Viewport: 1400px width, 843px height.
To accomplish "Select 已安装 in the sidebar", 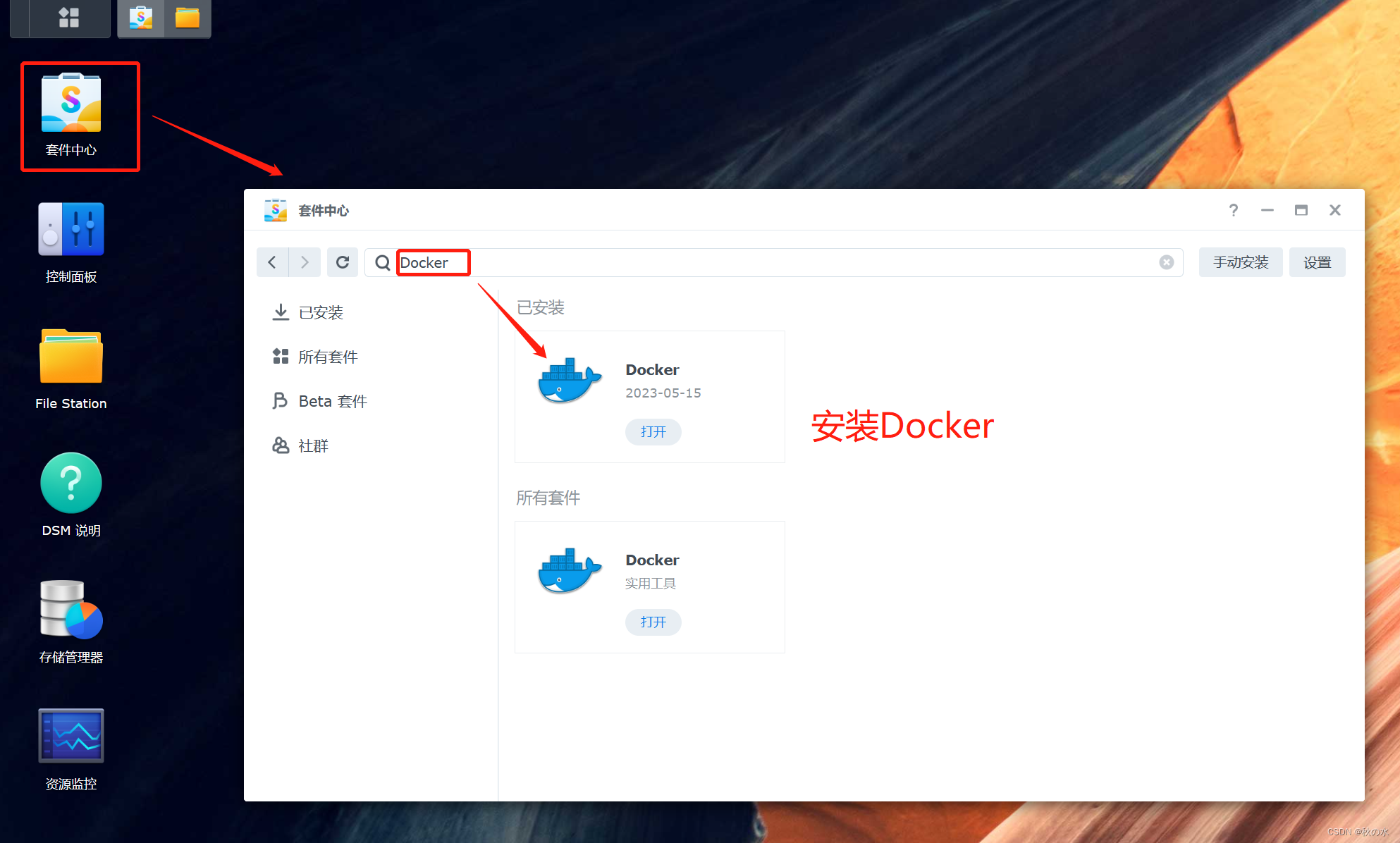I will click(x=320, y=312).
